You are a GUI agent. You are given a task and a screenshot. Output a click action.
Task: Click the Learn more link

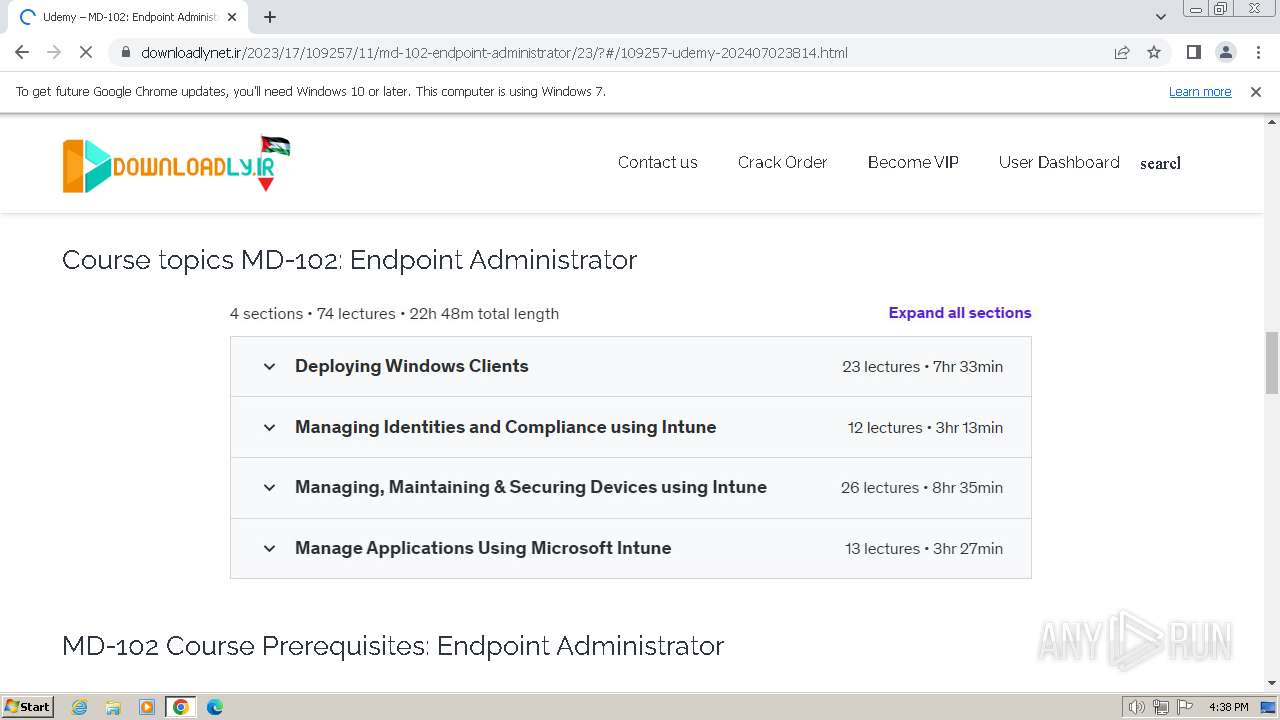1200,91
